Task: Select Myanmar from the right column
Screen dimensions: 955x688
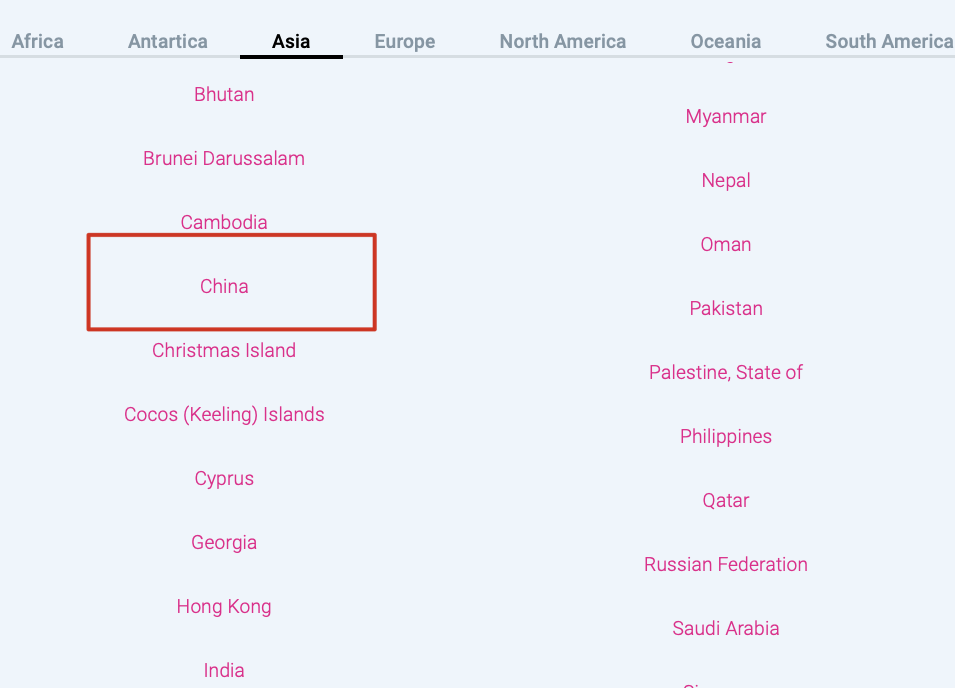Action: point(726,116)
